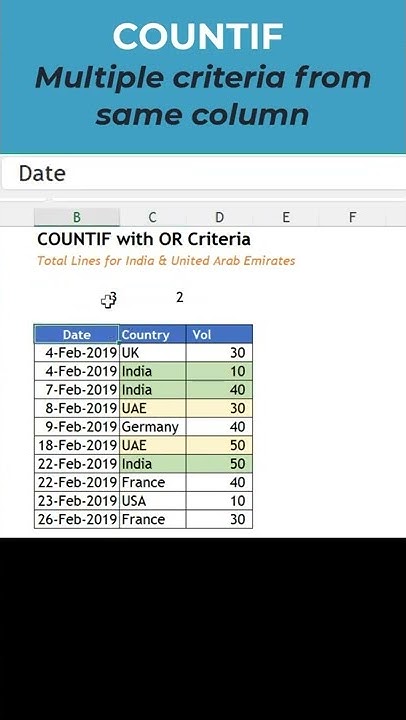Screen dimensions: 406x720
Task: Click the 26-Feb-2019 date cell
Action: 77,519
